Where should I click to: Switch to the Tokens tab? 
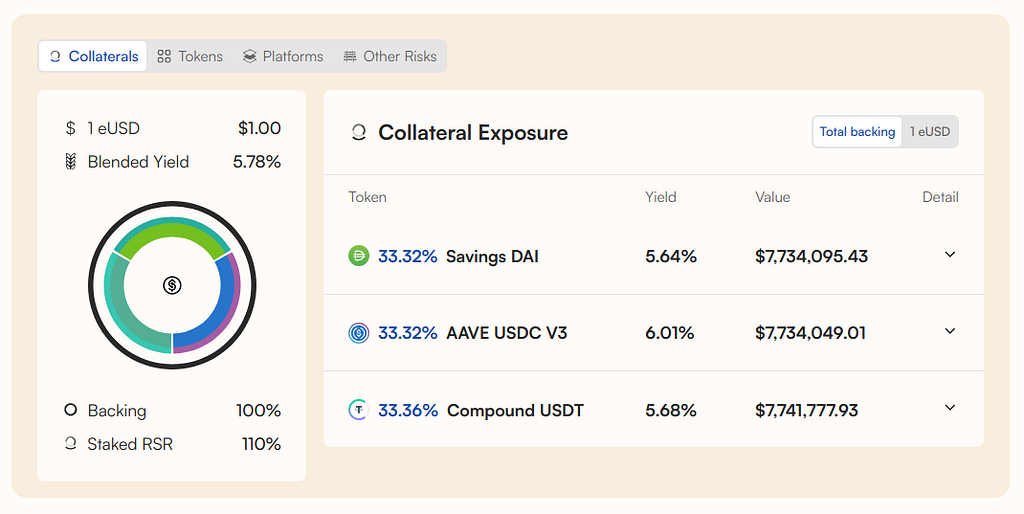pyautogui.click(x=190, y=56)
